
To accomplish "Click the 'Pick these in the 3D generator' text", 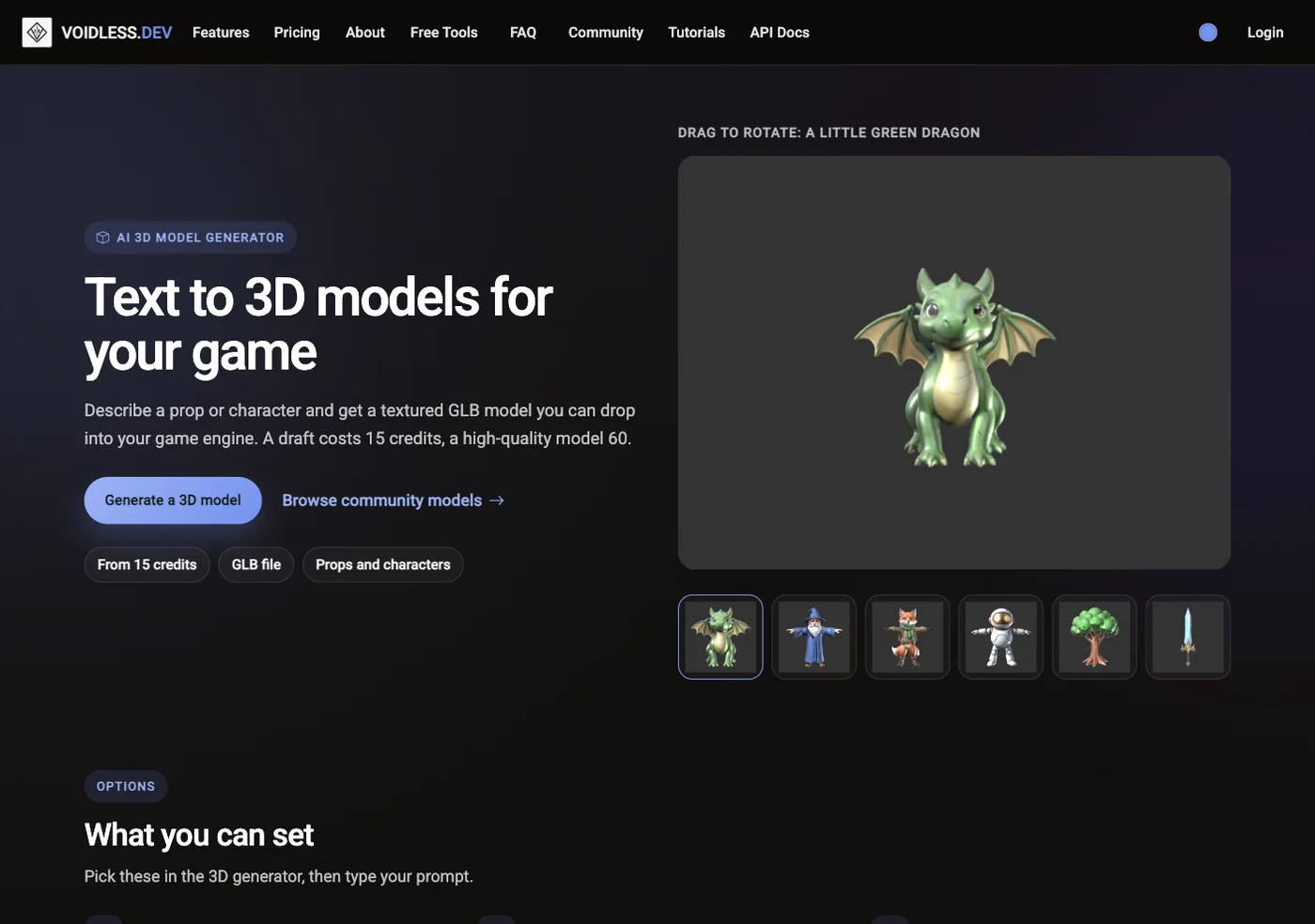I will 279,876.
